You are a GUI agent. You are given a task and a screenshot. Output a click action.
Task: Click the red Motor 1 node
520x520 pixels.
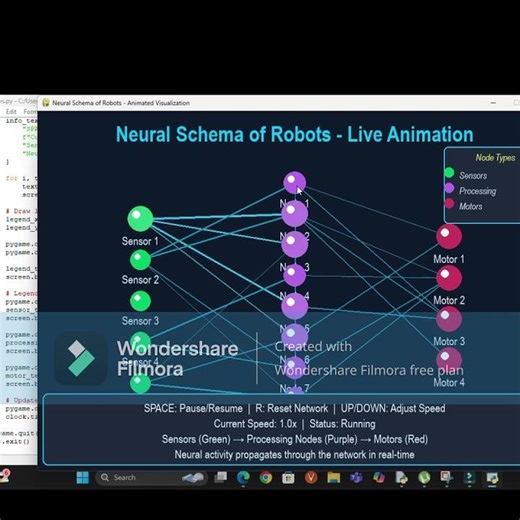pos(449,237)
